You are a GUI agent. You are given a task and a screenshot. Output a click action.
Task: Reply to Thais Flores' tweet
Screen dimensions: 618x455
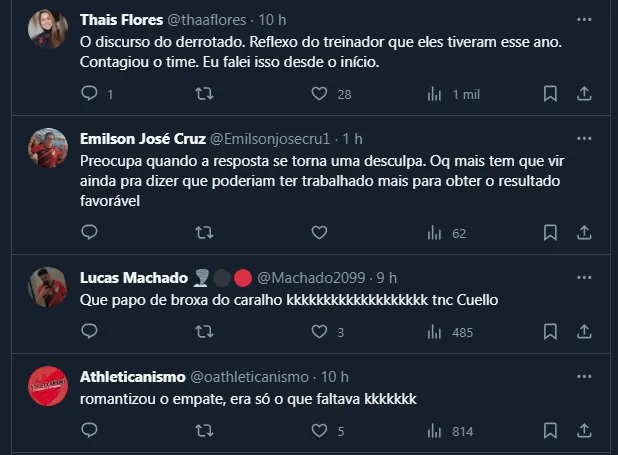click(x=89, y=94)
